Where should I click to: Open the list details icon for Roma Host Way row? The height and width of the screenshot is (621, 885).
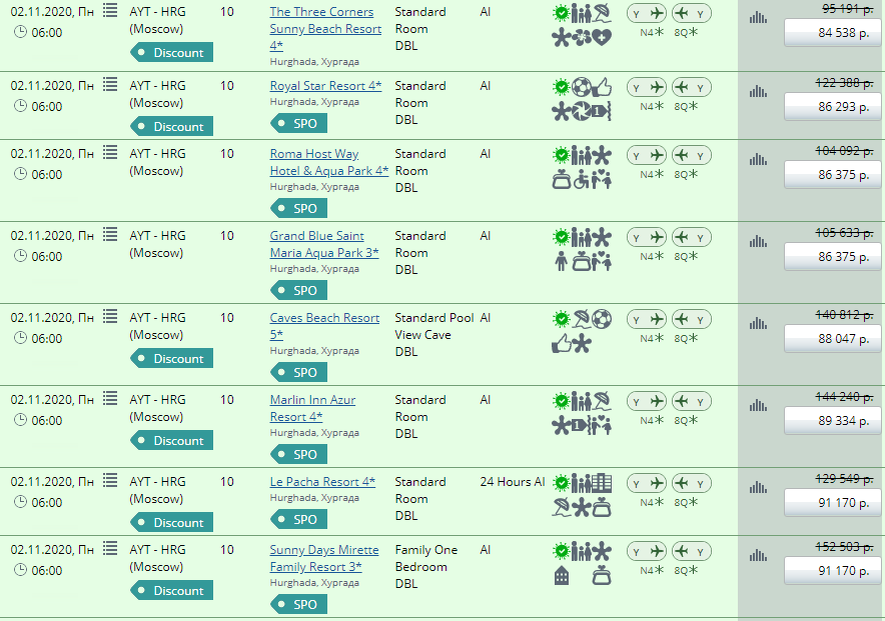(110, 152)
